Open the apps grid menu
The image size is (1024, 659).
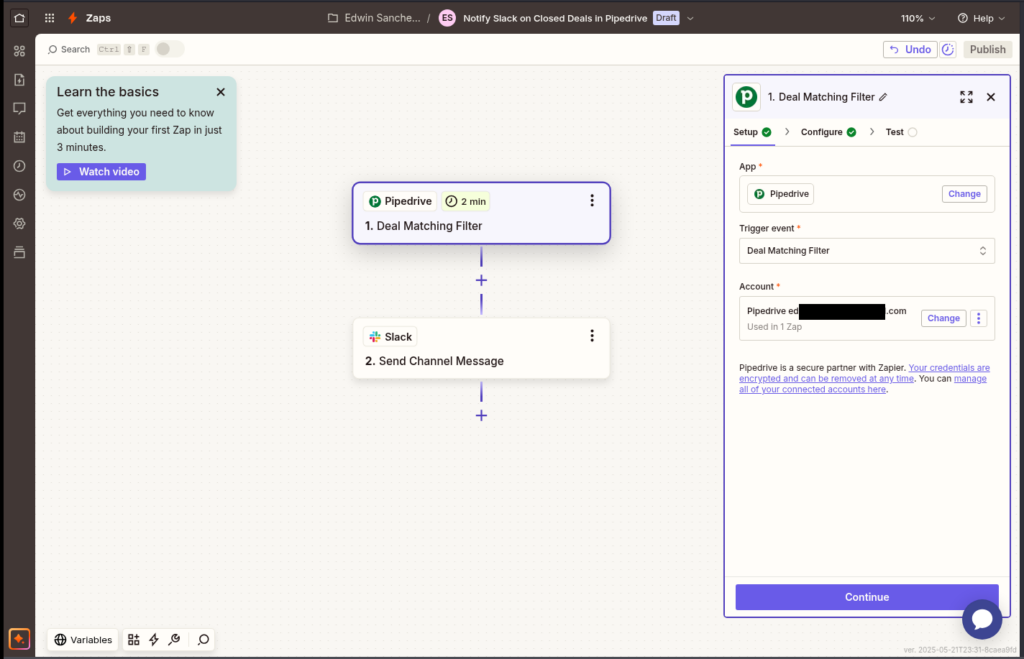pos(50,18)
